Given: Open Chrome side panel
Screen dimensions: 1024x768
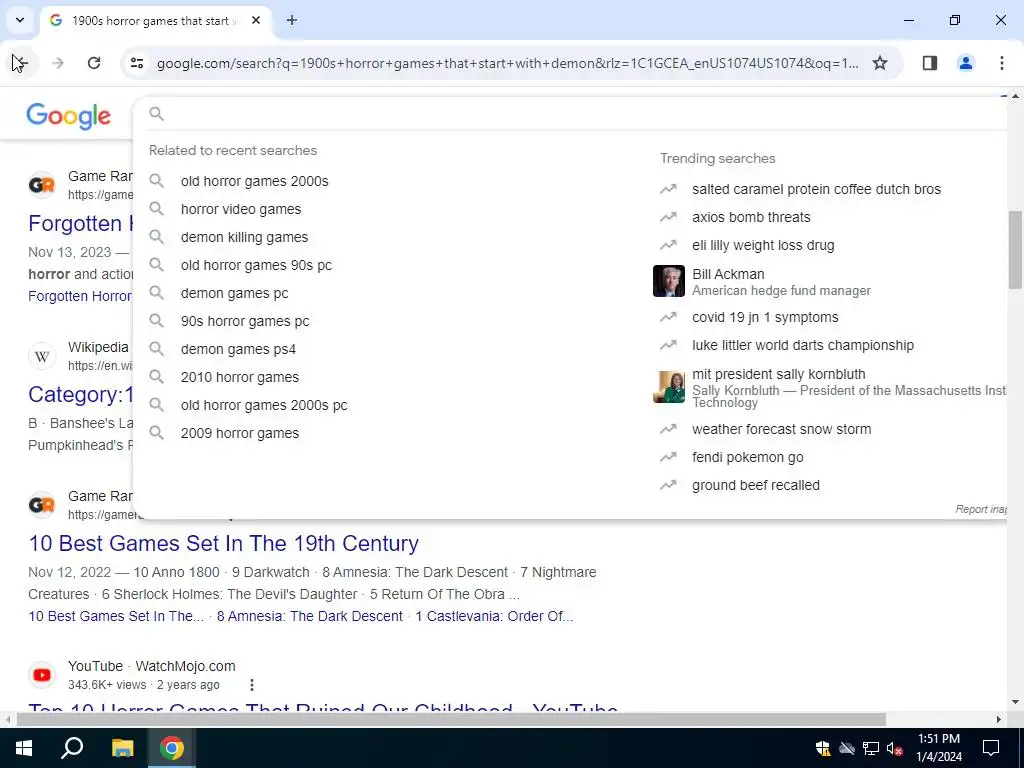Looking at the screenshot, I should coord(930,63).
